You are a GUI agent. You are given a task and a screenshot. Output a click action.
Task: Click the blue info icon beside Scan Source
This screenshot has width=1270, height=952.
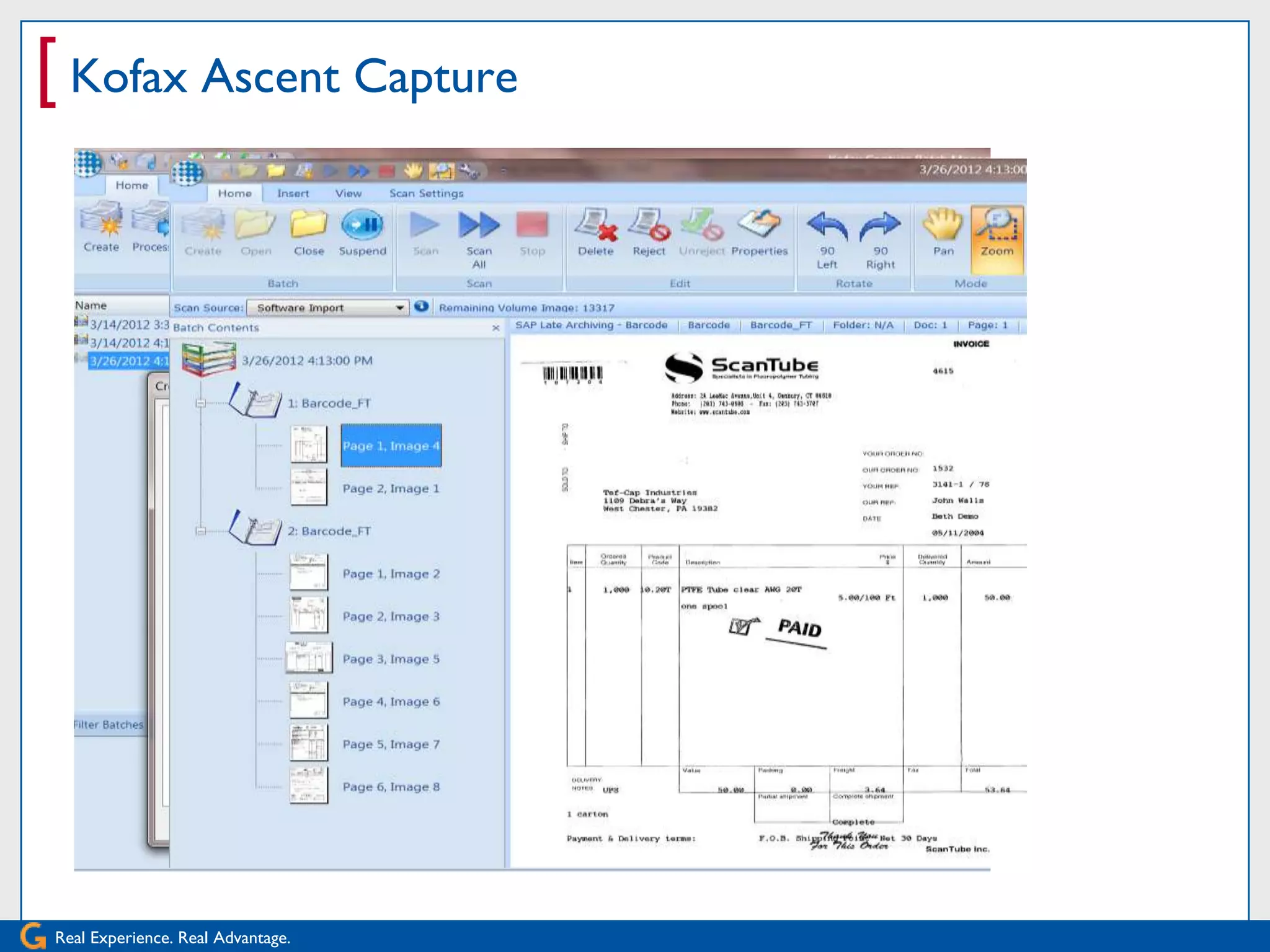tap(422, 306)
